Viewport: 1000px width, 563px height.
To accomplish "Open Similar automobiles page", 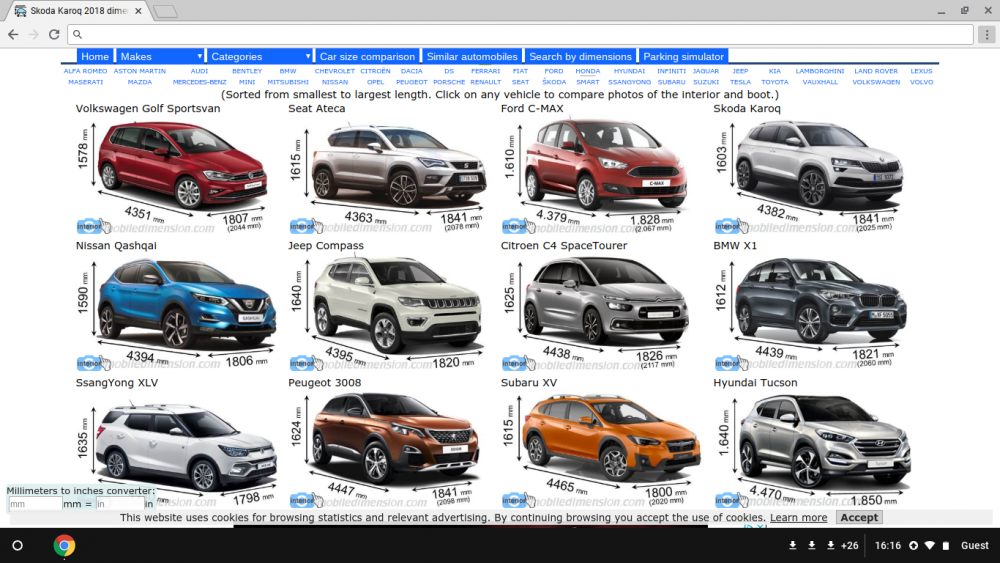I will coord(472,56).
